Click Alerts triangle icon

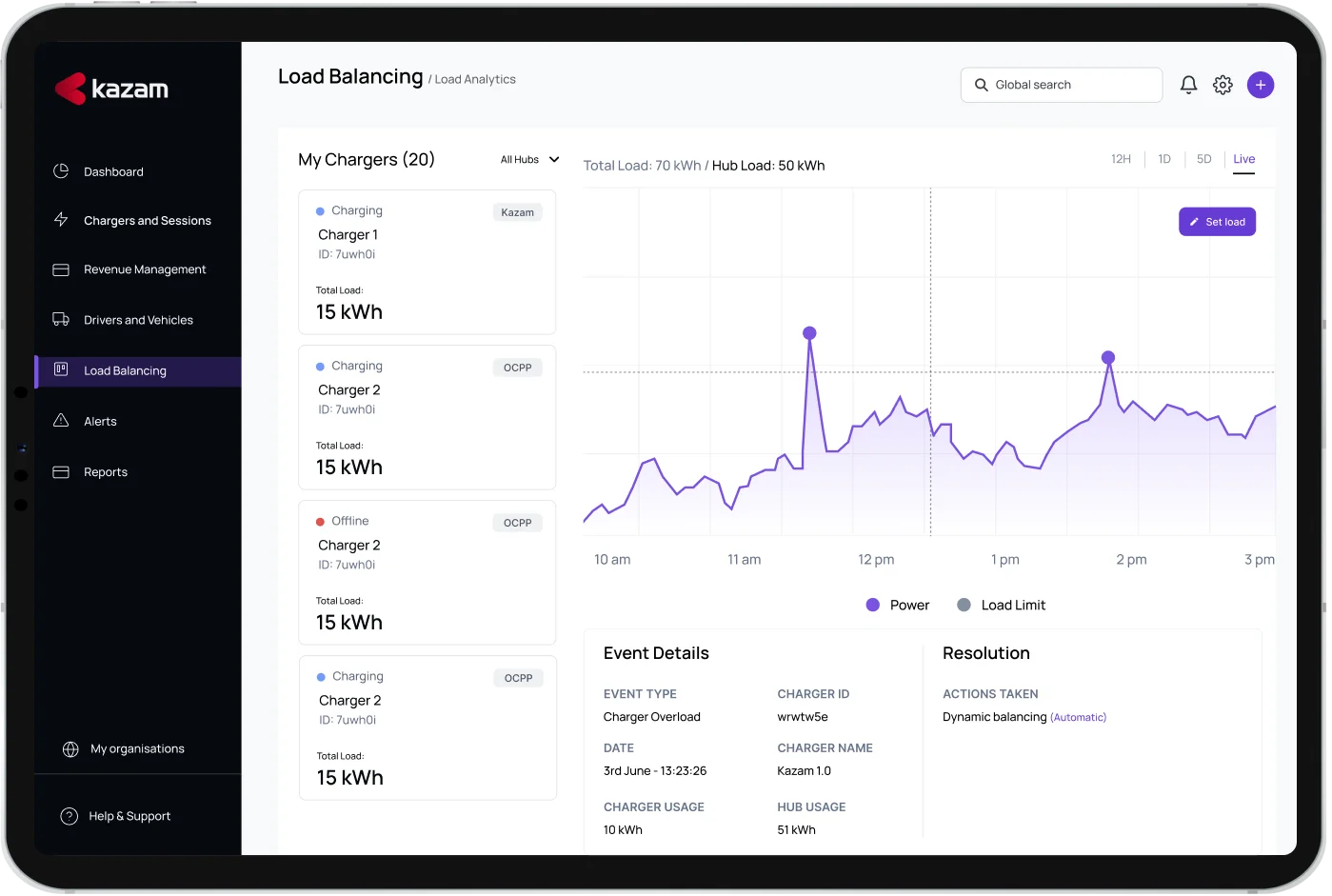click(x=61, y=421)
